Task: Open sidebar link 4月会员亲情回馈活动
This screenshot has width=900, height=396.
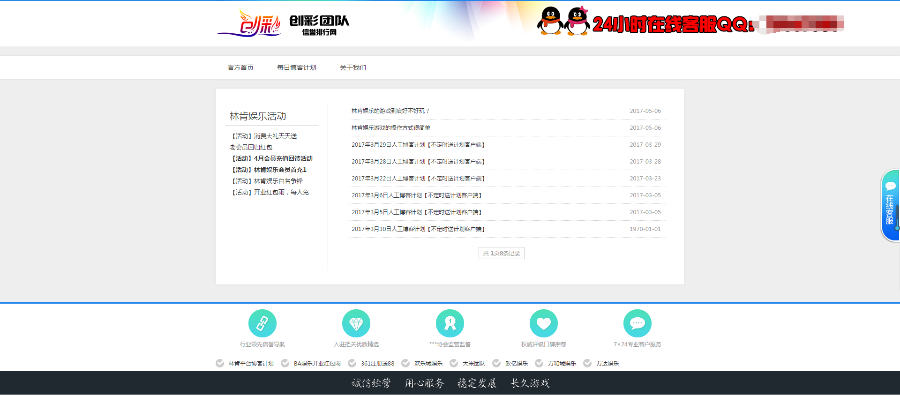Action: [x=271, y=158]
